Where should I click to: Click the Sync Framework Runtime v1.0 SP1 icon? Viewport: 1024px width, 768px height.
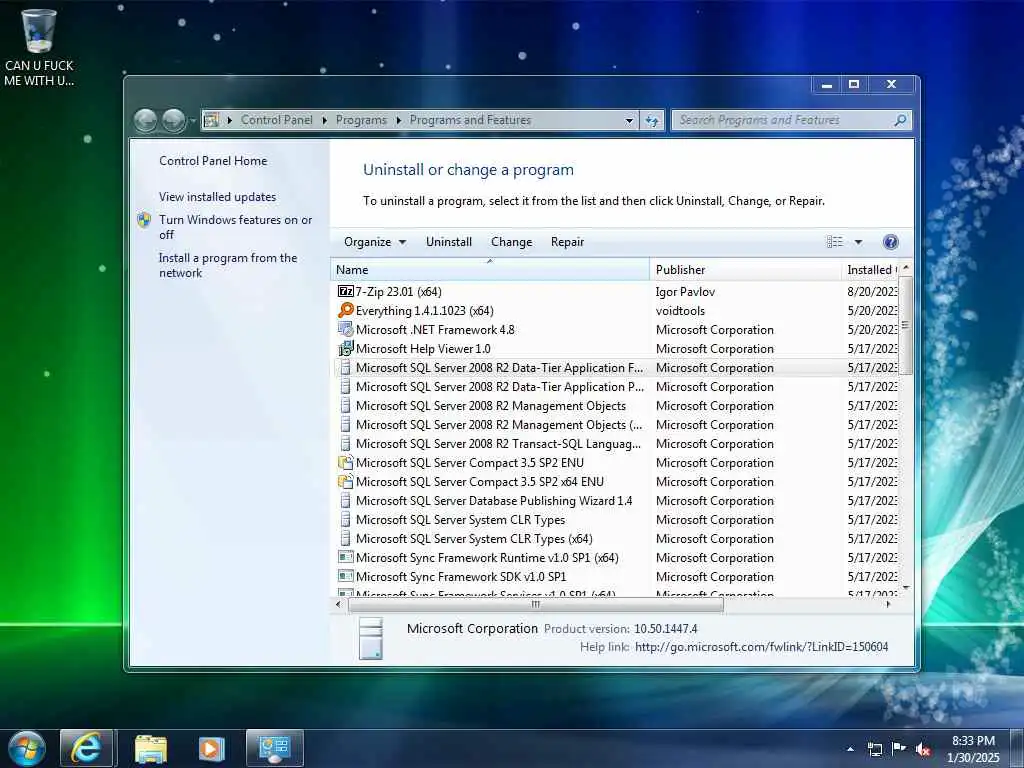tap(345, 557)
